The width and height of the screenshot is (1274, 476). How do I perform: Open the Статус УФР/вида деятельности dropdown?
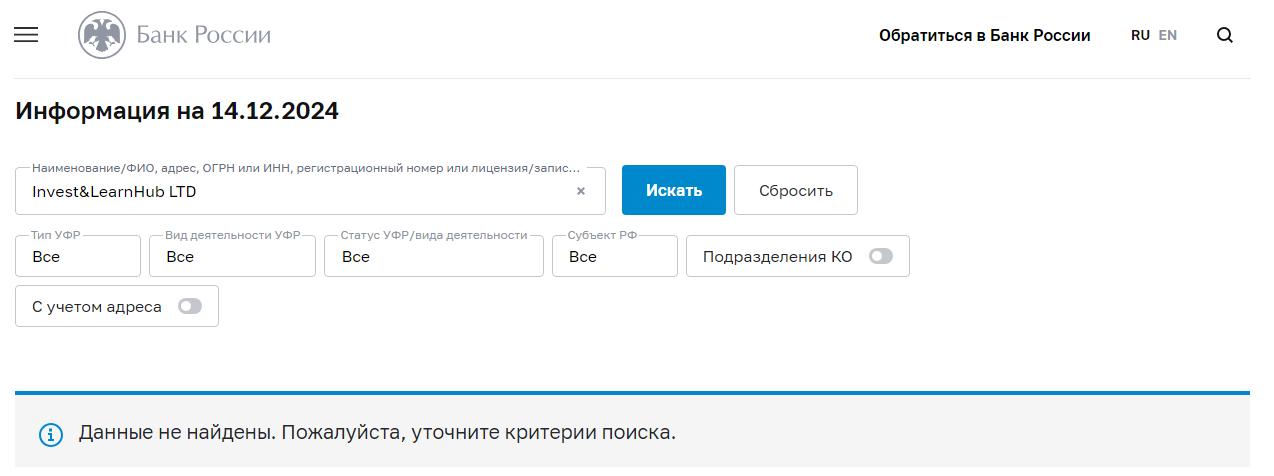click(x=434, y=256)
